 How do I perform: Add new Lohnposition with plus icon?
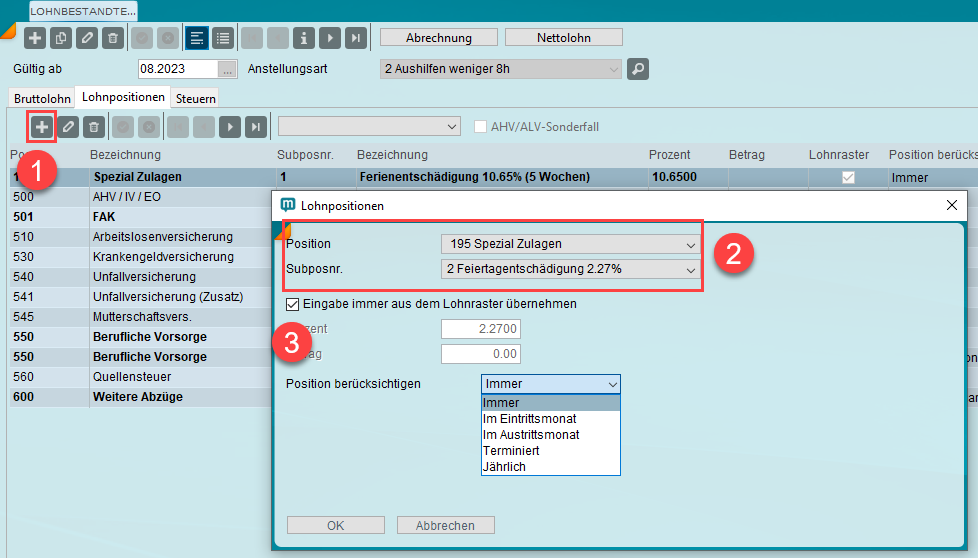(x=41, y=127)
